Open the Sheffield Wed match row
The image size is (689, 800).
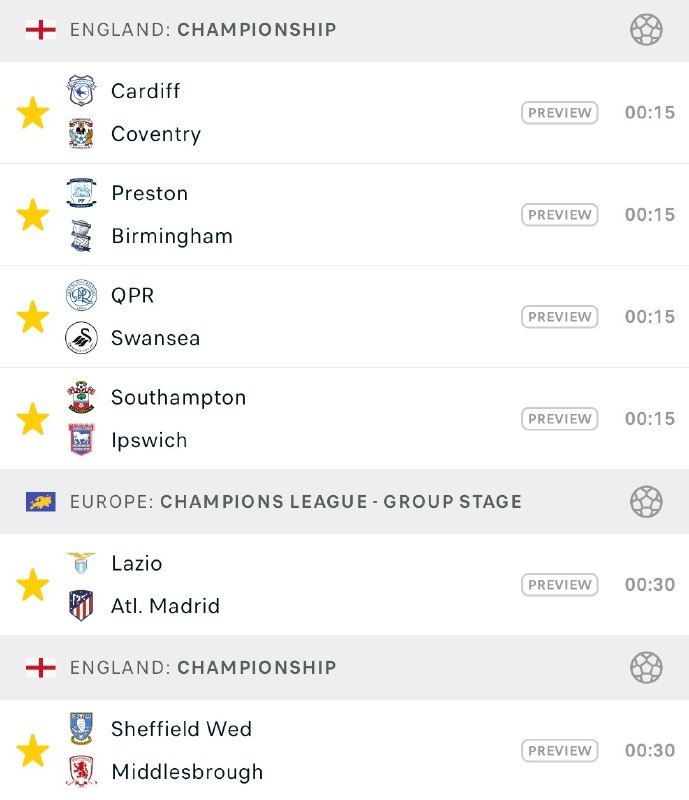click(300, 750)
